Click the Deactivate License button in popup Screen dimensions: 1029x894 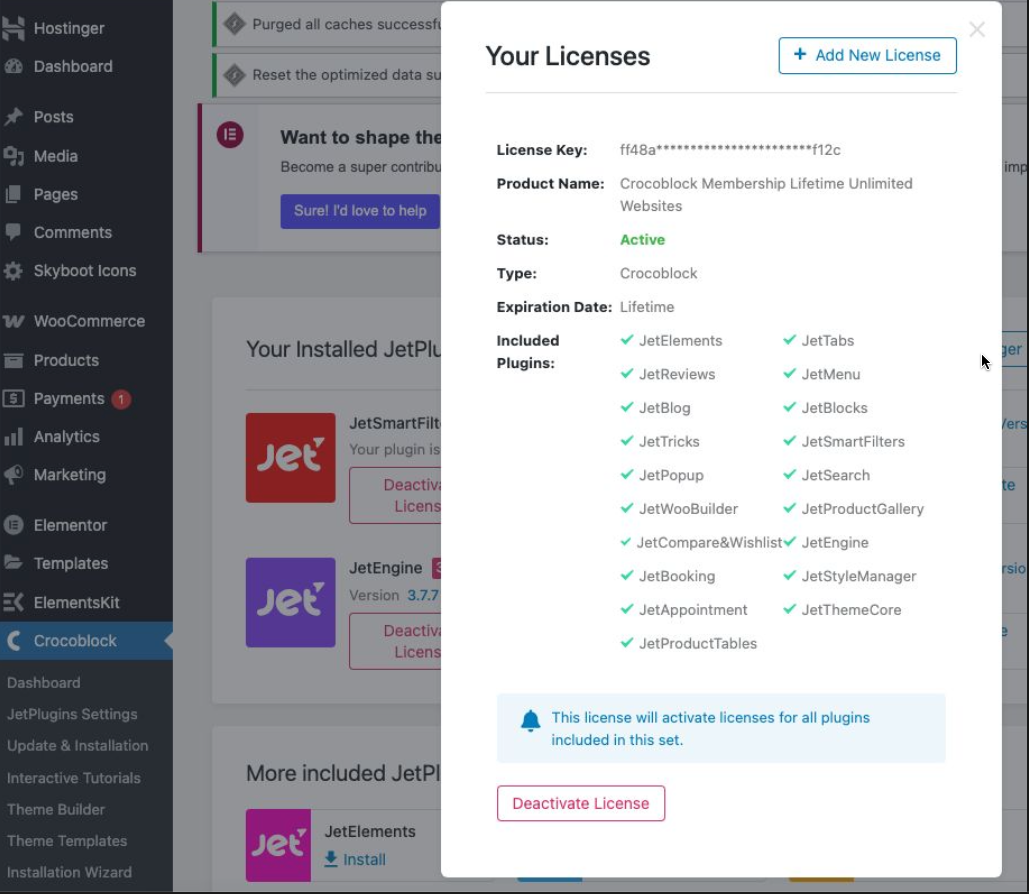click(581, 803)
